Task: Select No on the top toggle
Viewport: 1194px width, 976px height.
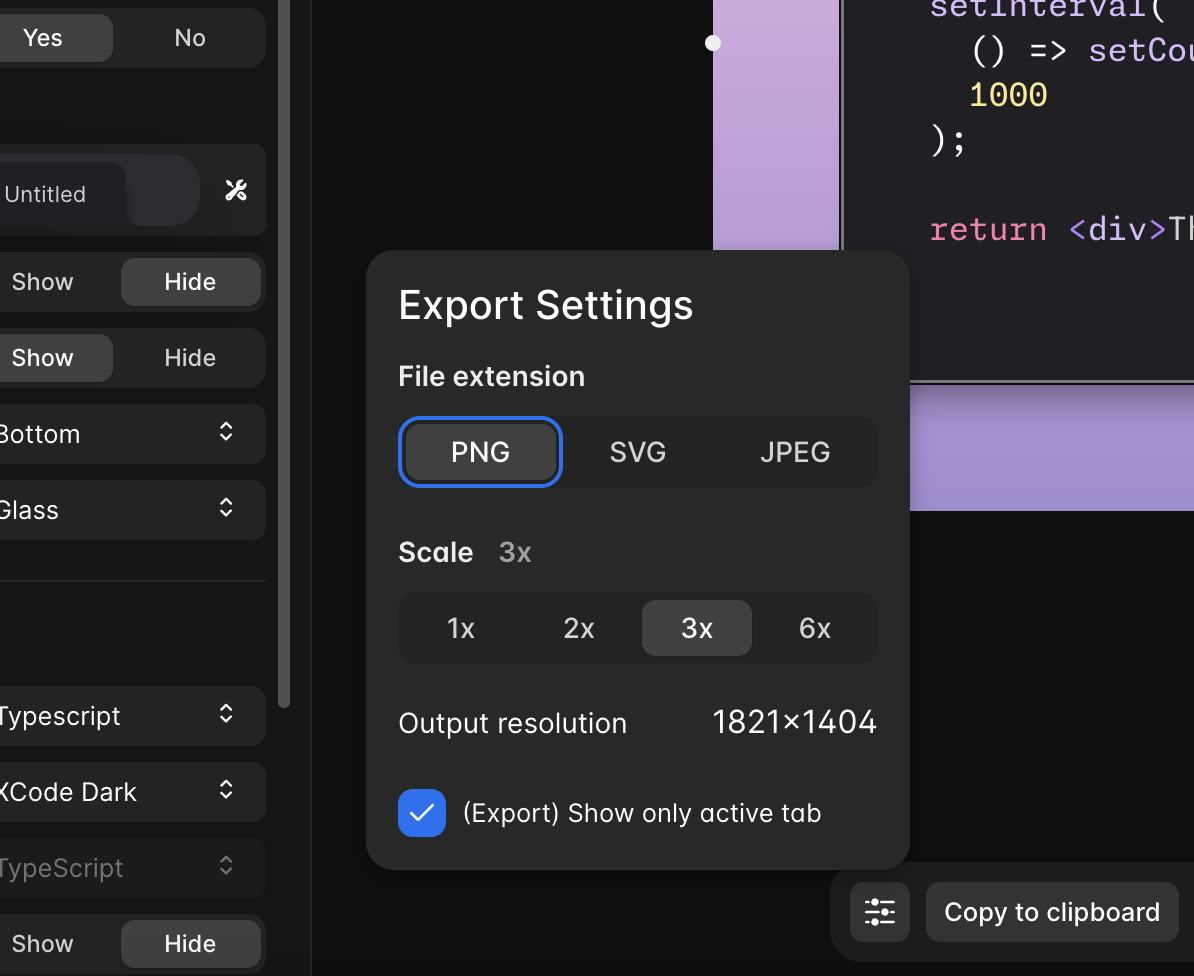Action: click(189, 37)
